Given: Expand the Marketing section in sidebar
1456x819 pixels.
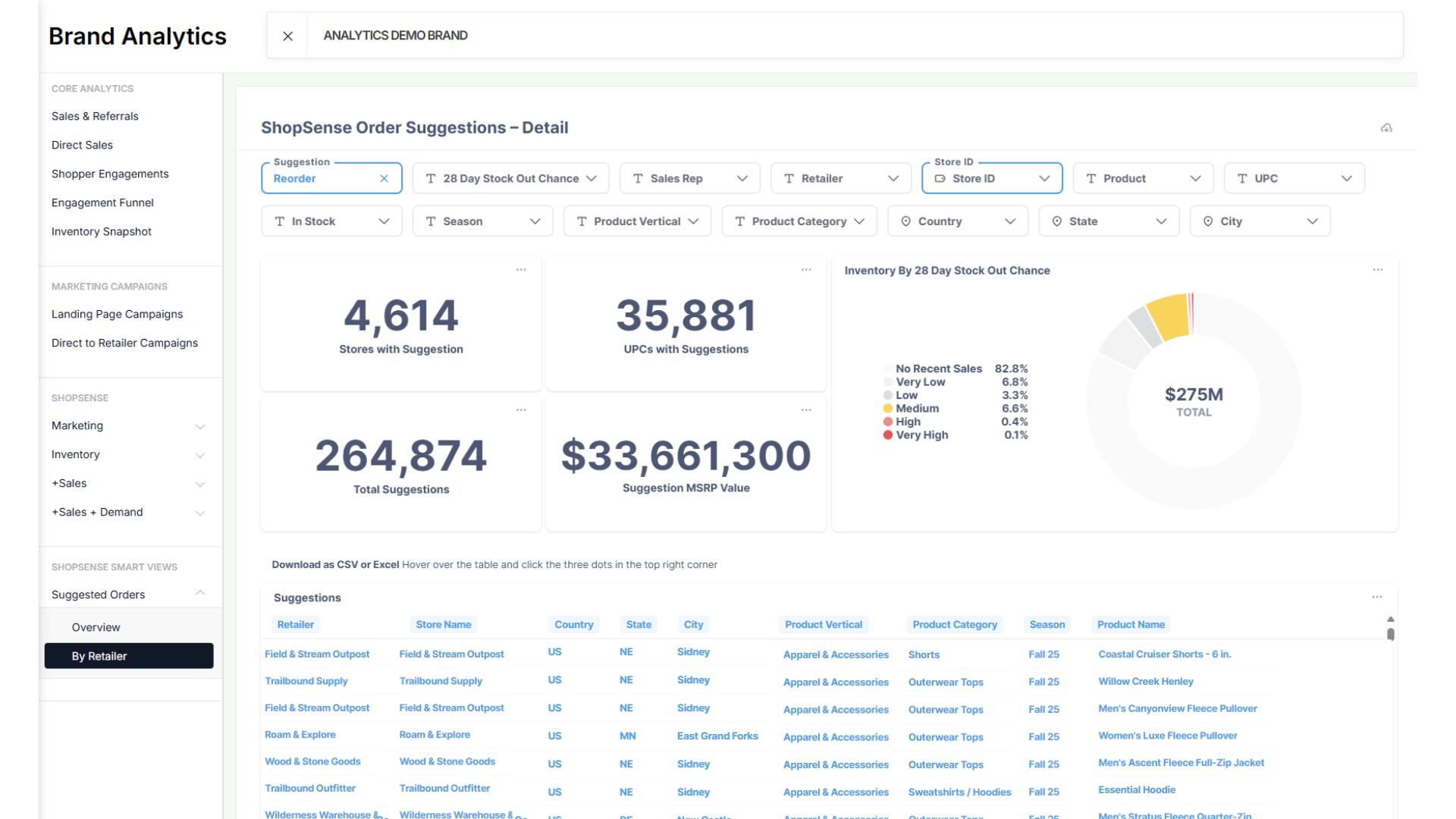Looking at the screenshot, I should [x=200, y=426].
